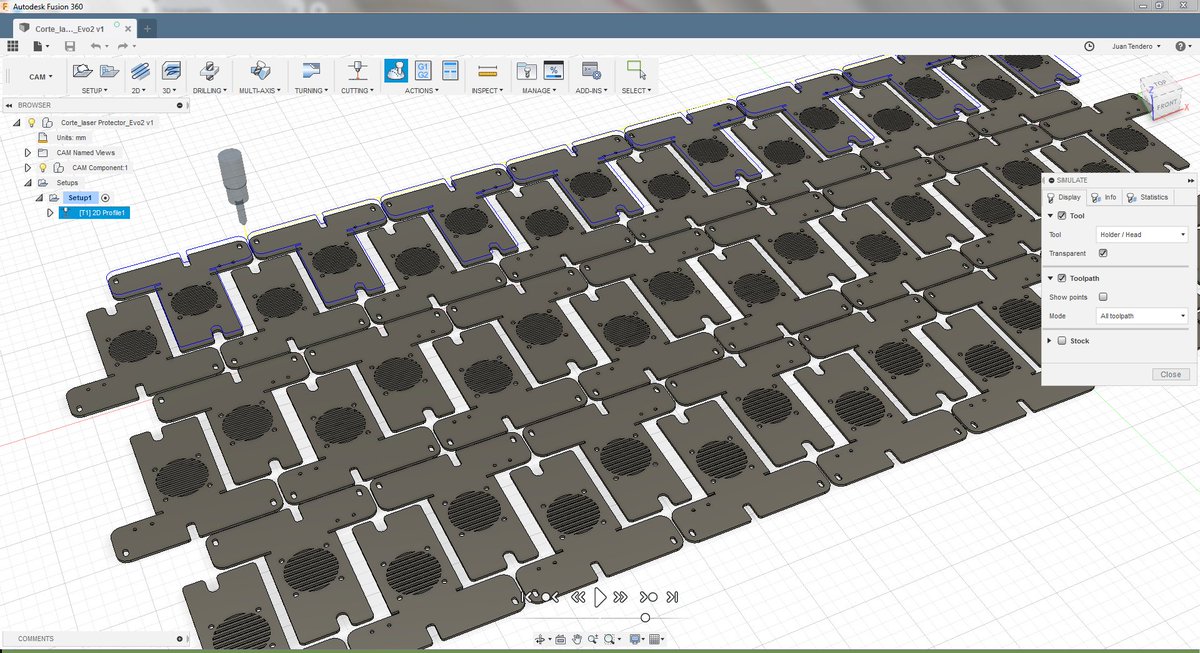The image size is (1200, 653).
Task: Open the Mode dropdown showing All toolpath
Action: point(1142,316)
